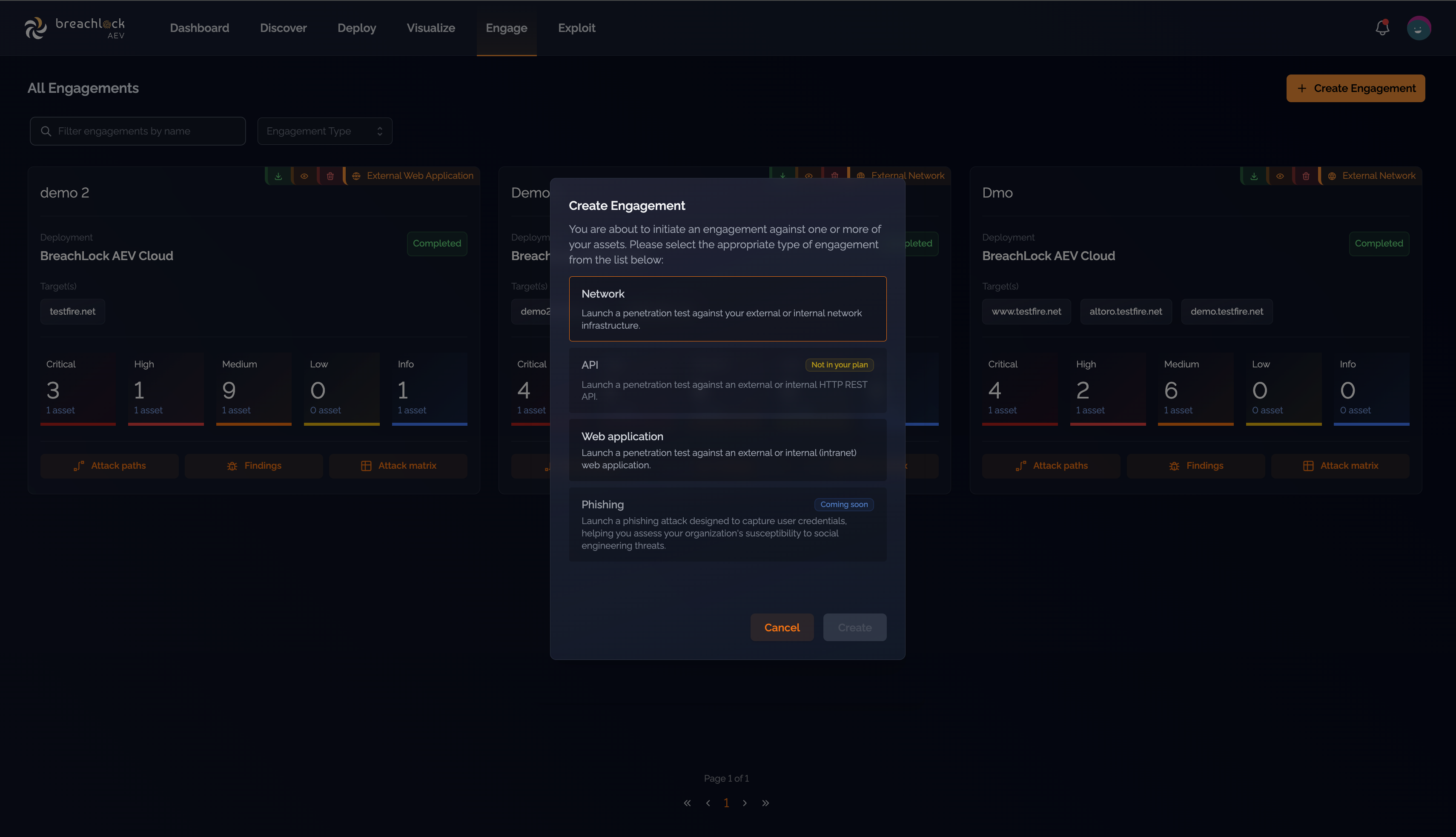The image size is (1456, 837).
Task: Click the BreachLock AEV logo
Action: click(75, 28)
